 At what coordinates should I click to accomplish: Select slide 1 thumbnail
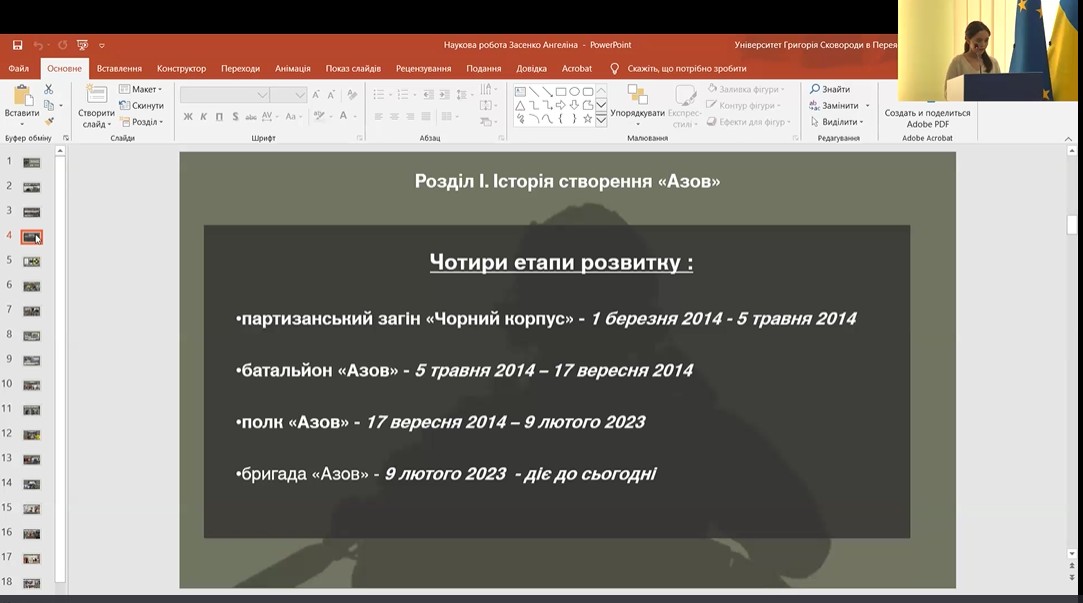[32, 163]
